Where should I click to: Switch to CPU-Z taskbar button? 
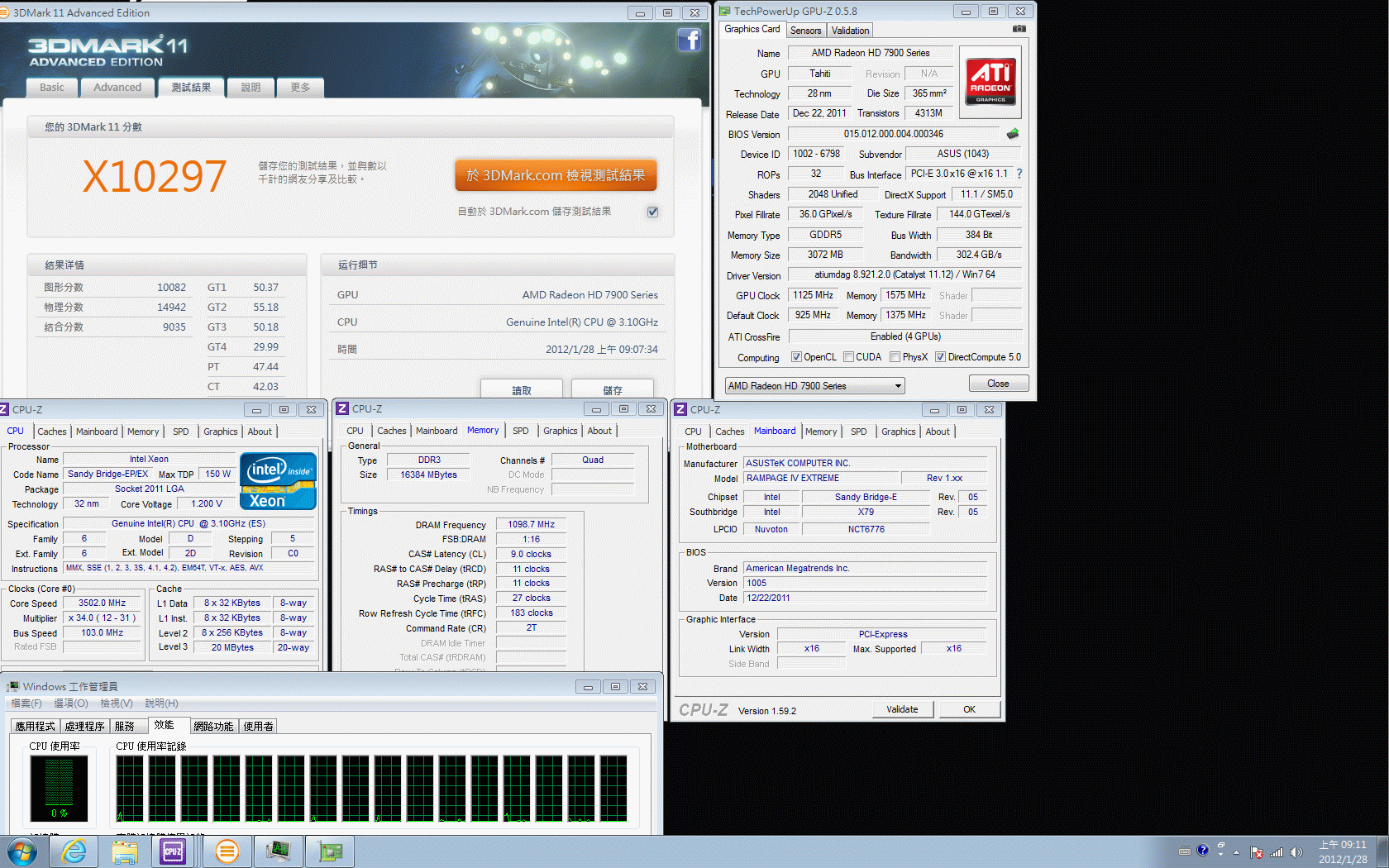coord(173,851)
